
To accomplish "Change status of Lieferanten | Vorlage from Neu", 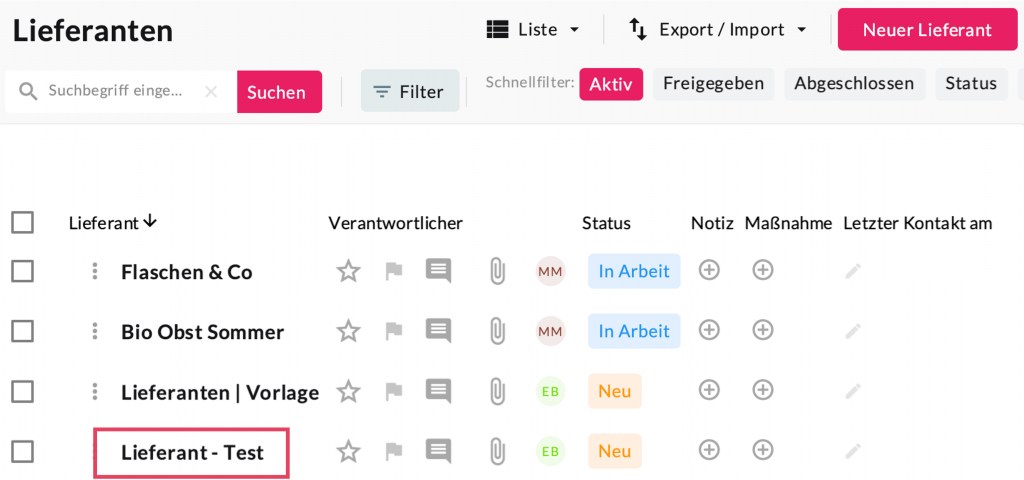I will click(614, 391).
